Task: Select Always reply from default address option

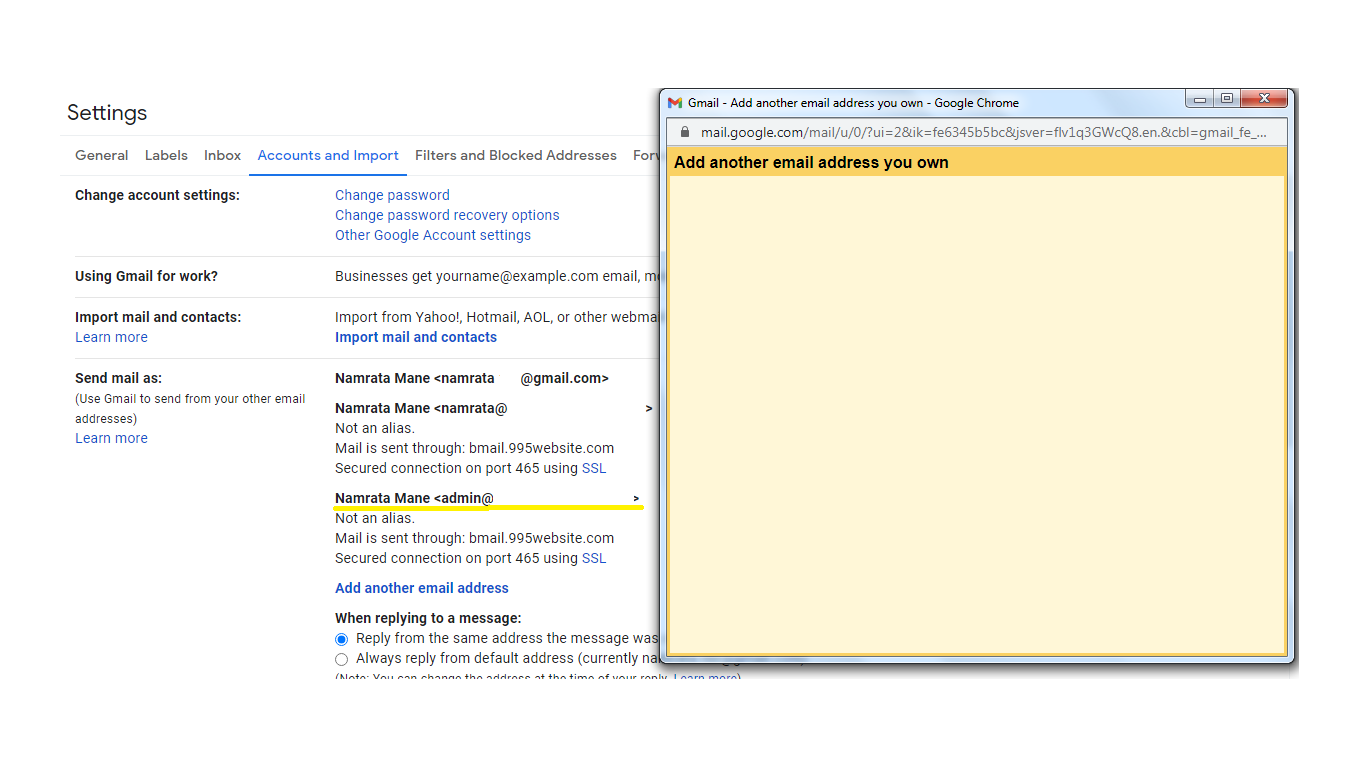Action: click(342, 659)
